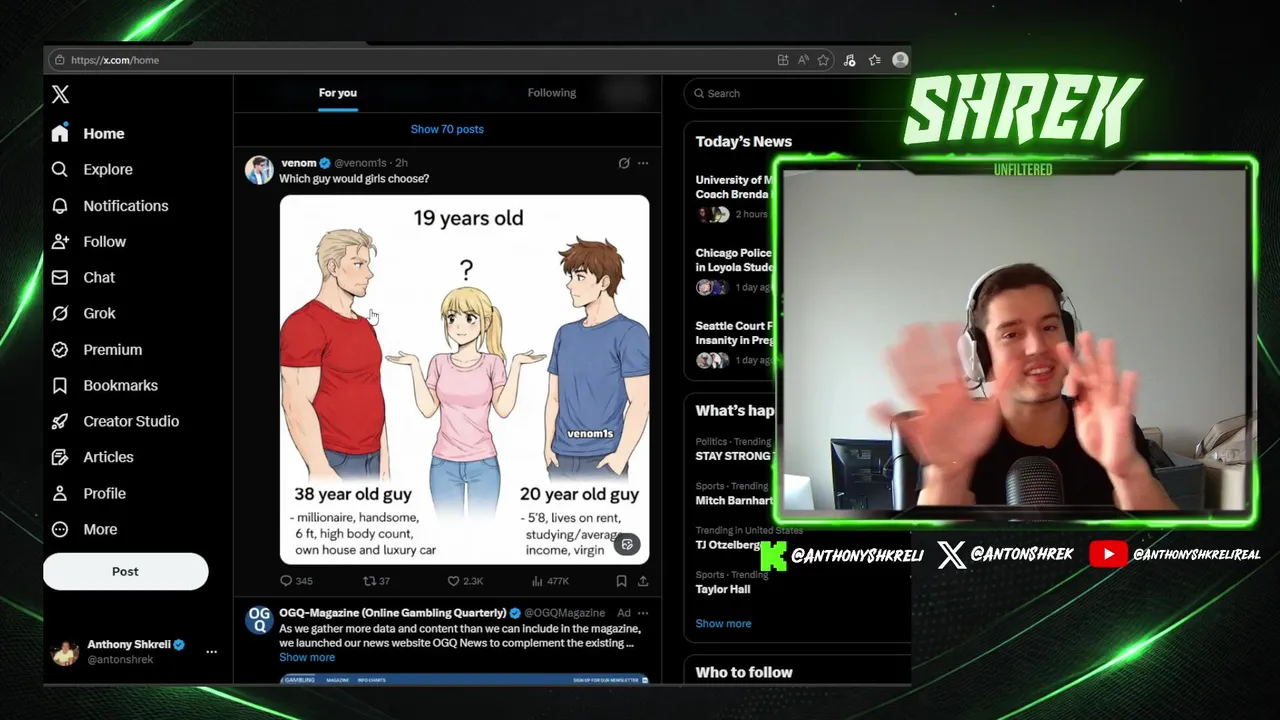This screenshot has width=1280, height=720.
Task: Click Home label in sidebar
Action: pyautogui.click(x=104, y=133)
